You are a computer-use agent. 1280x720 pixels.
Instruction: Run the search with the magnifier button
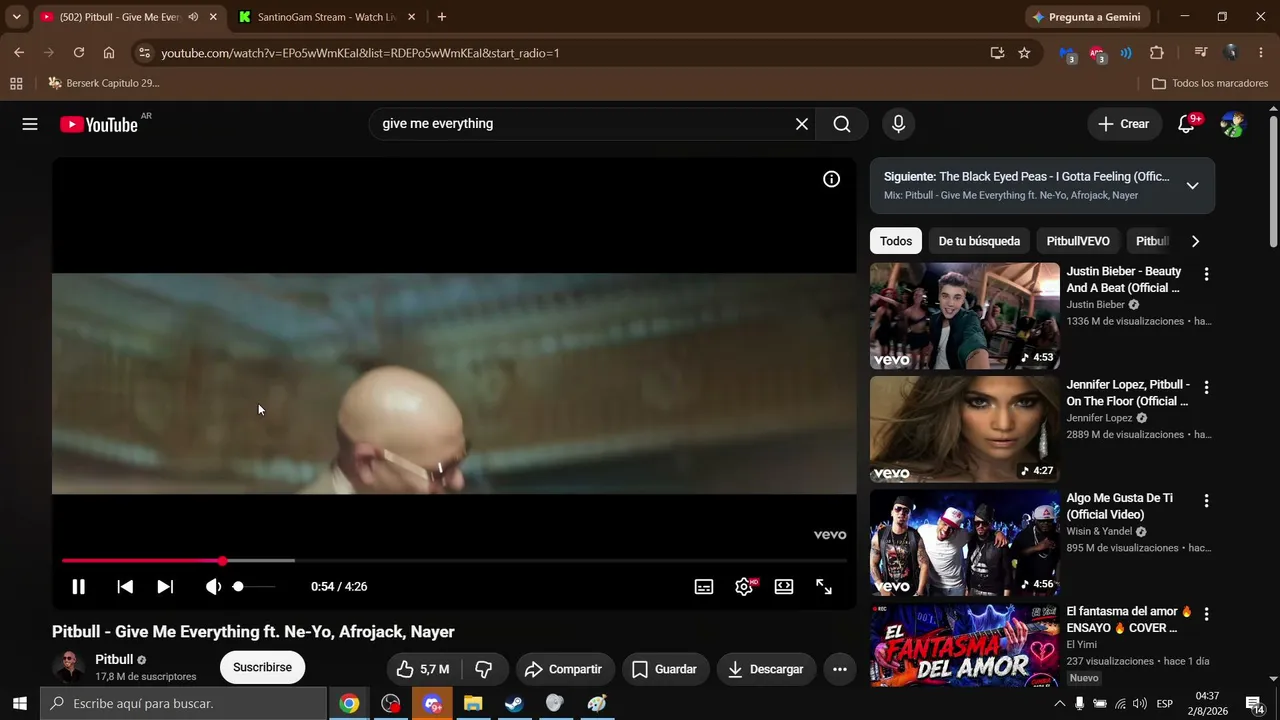pos(842,124)
